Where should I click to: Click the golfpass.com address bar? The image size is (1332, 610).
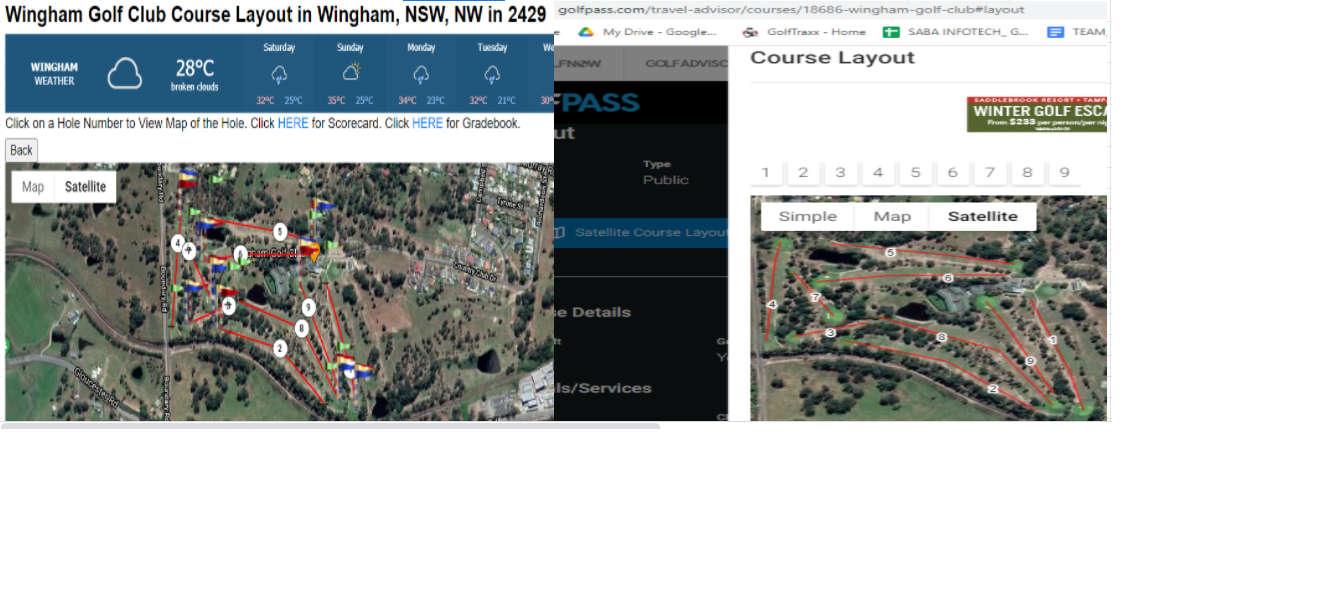831,10
